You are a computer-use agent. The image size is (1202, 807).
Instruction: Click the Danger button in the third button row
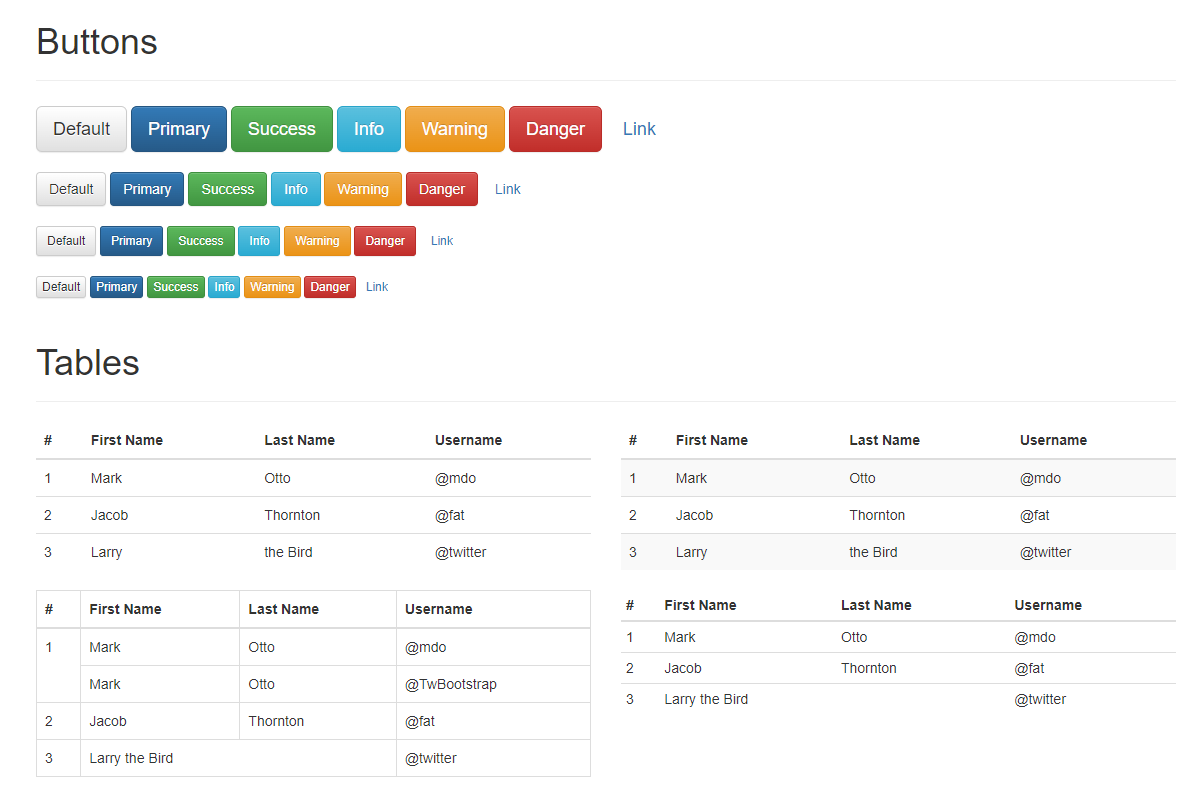pyautogui.click(x=385, y=241)
